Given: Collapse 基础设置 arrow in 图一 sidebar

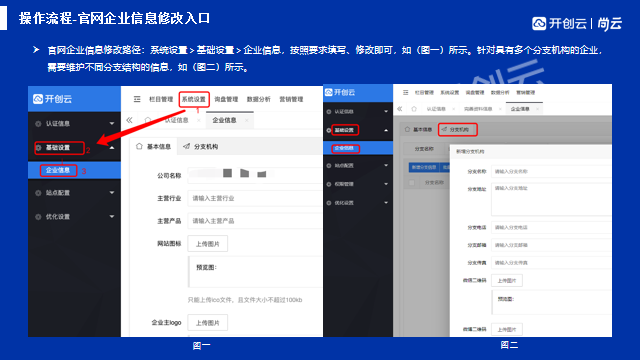Looking at the screenshot, I should tap(111, 147).
